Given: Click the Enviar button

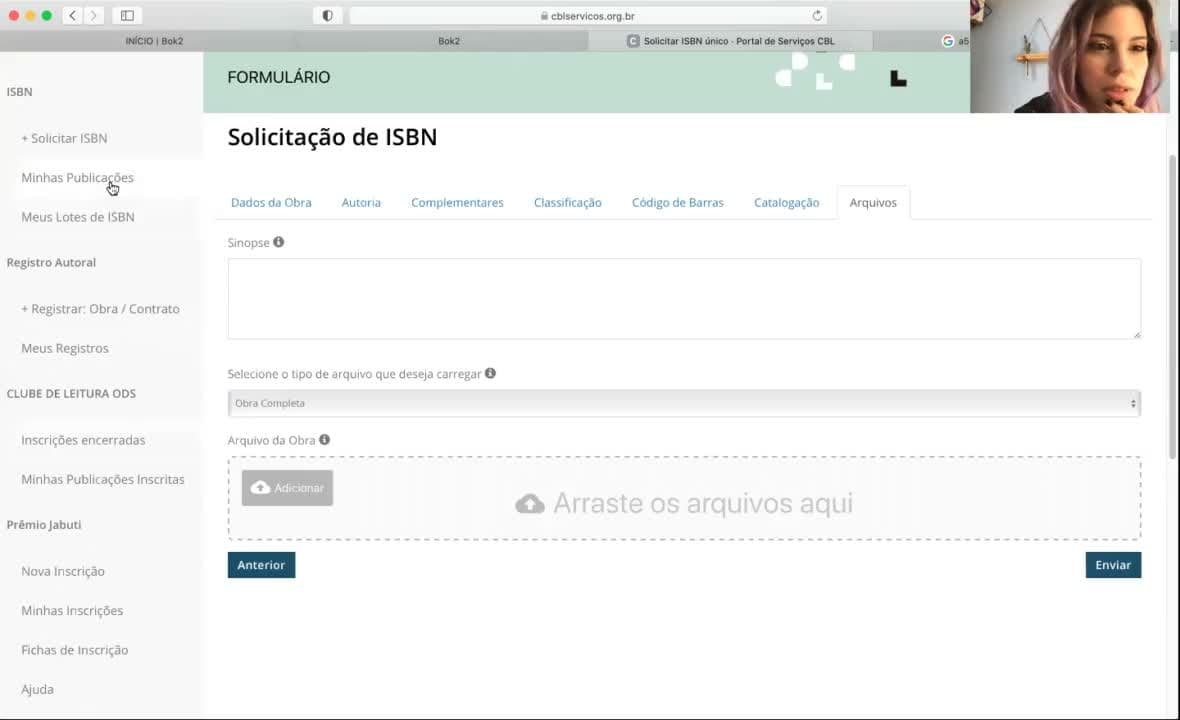Looking at the screenshot, I should pos(1113,565).
